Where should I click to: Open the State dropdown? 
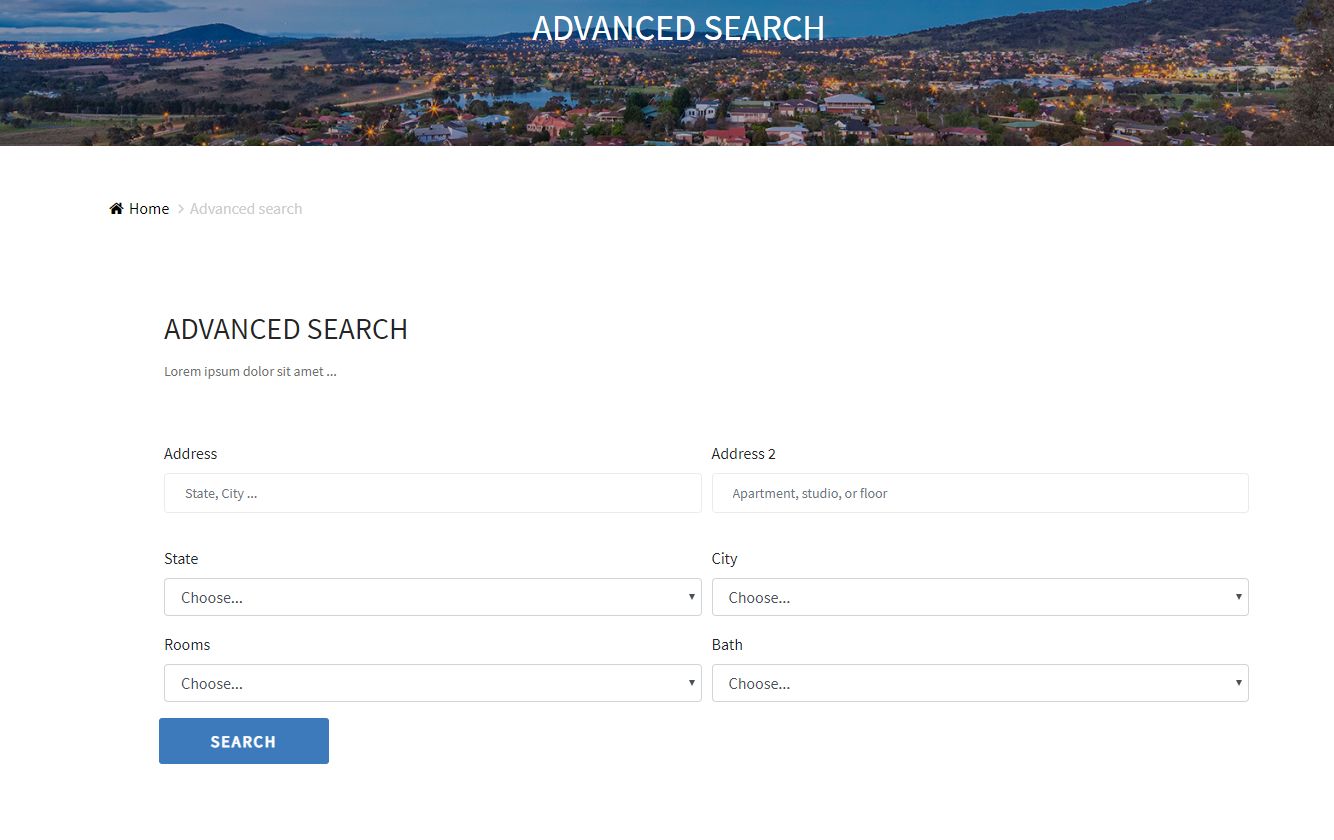pyautogui.click(x=432, y=597)
